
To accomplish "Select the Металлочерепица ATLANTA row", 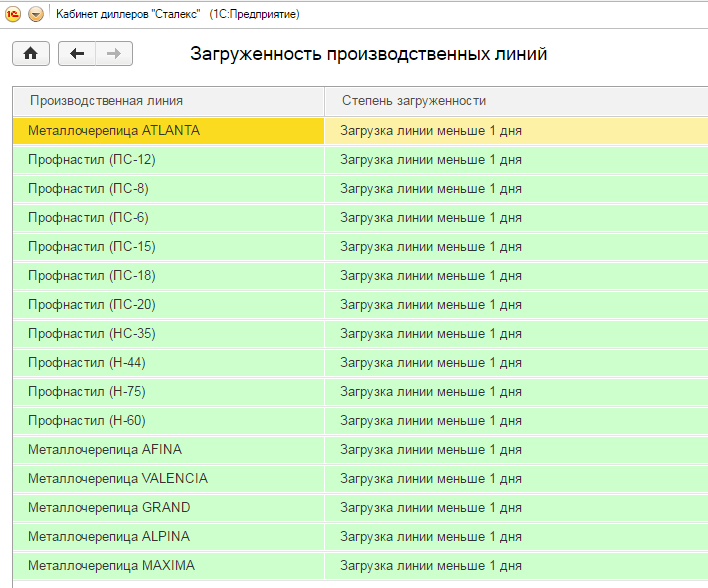I will click(x=114, y=131).
